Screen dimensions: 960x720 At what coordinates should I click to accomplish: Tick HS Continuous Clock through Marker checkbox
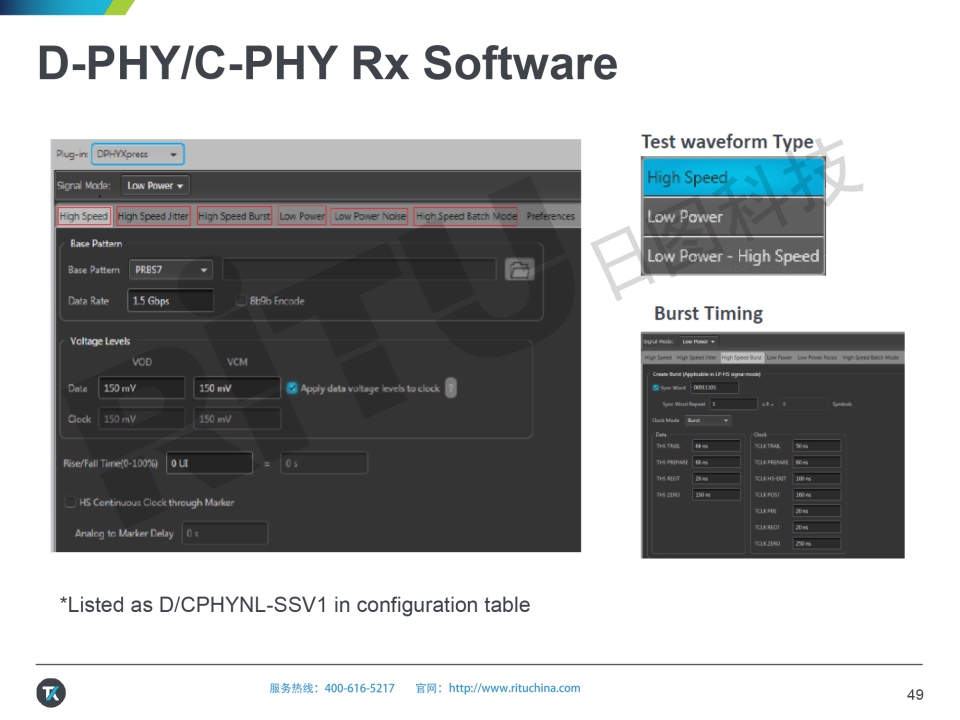(x=70, y=503)
